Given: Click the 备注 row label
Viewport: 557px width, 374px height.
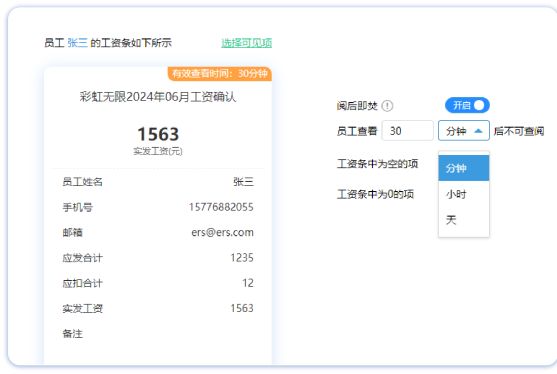Looking at the screenshot, I should click(x=72, y=334).
